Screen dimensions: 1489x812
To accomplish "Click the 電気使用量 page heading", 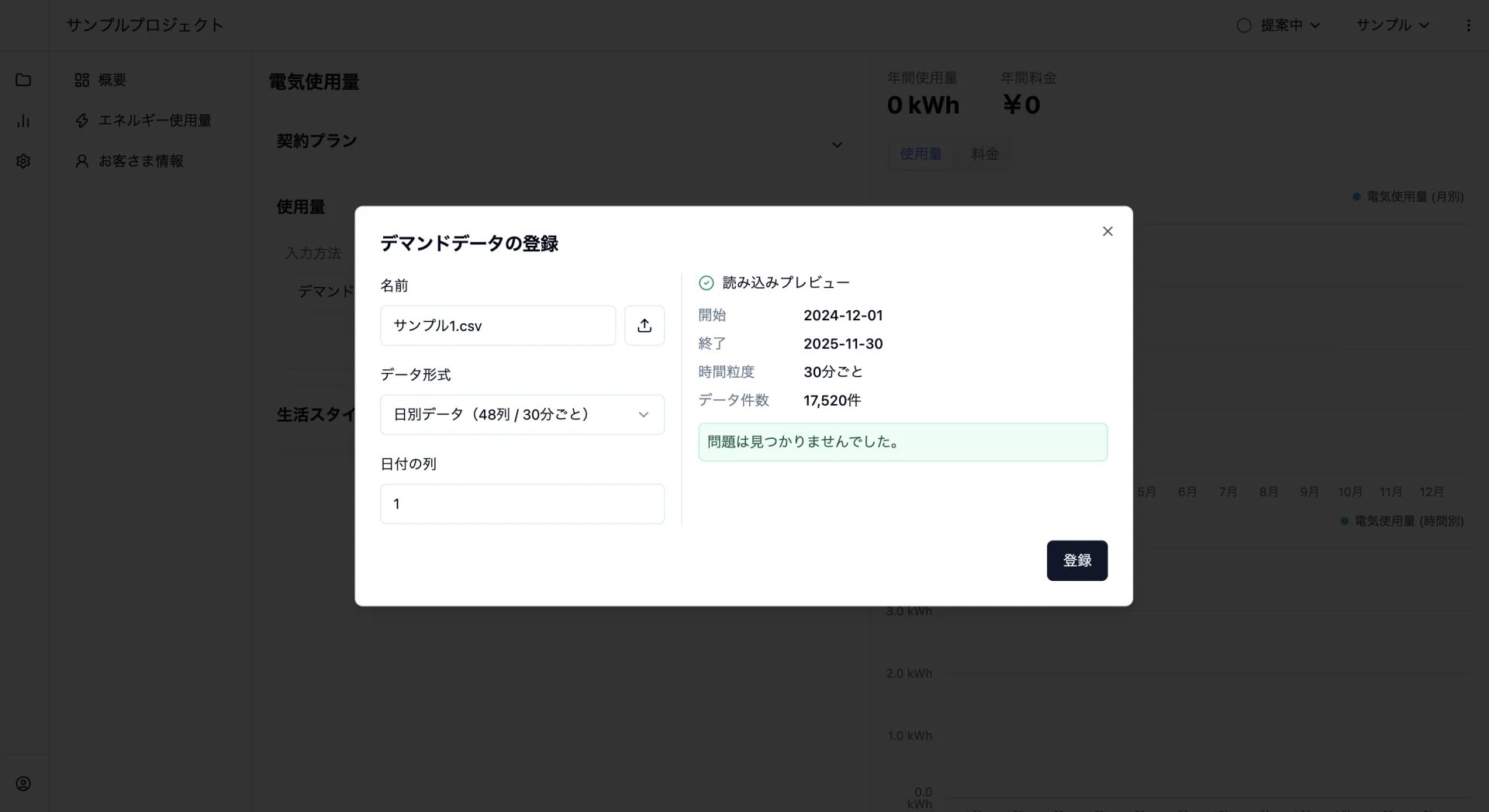I will [x=314, y=82].
